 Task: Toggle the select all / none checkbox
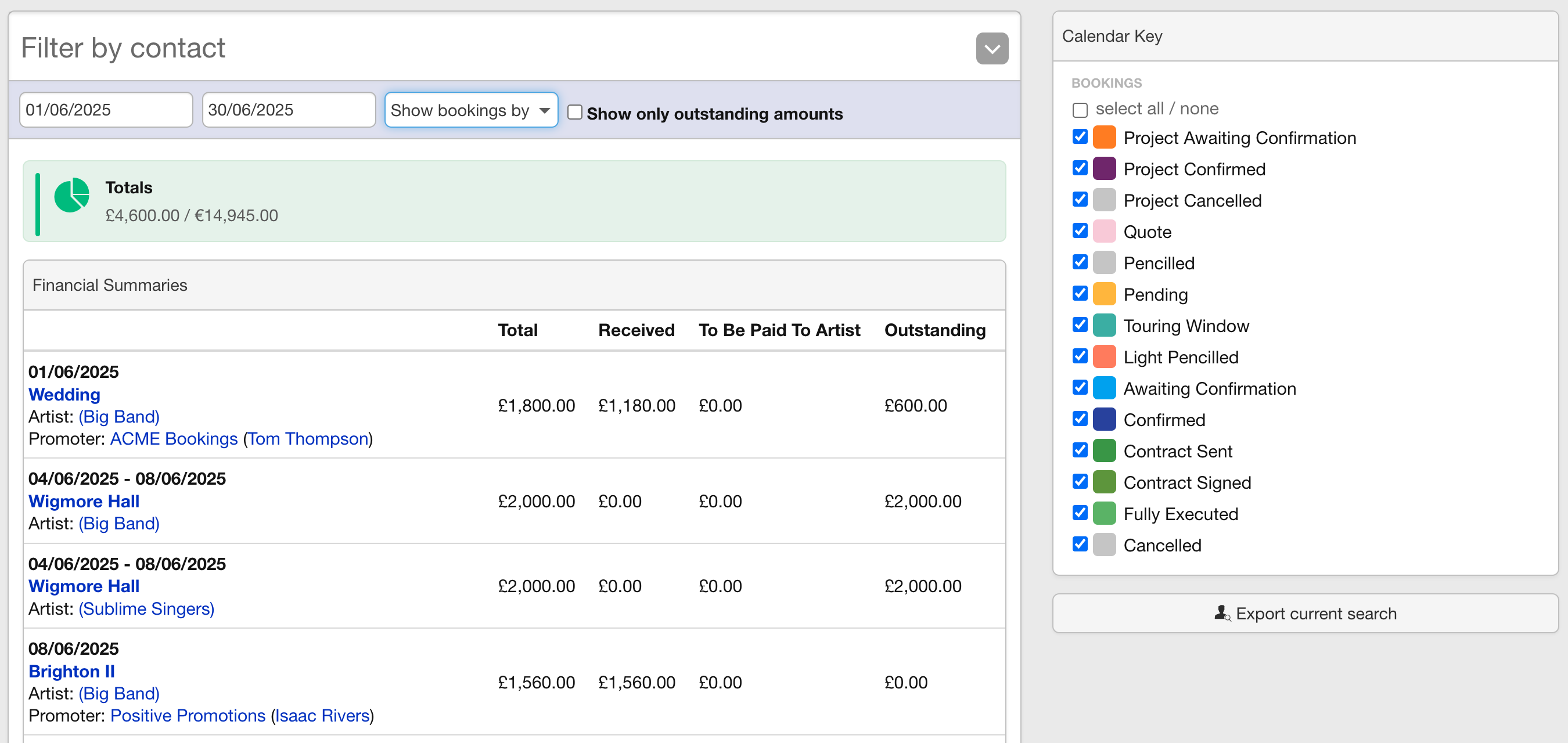(1080, 110)
